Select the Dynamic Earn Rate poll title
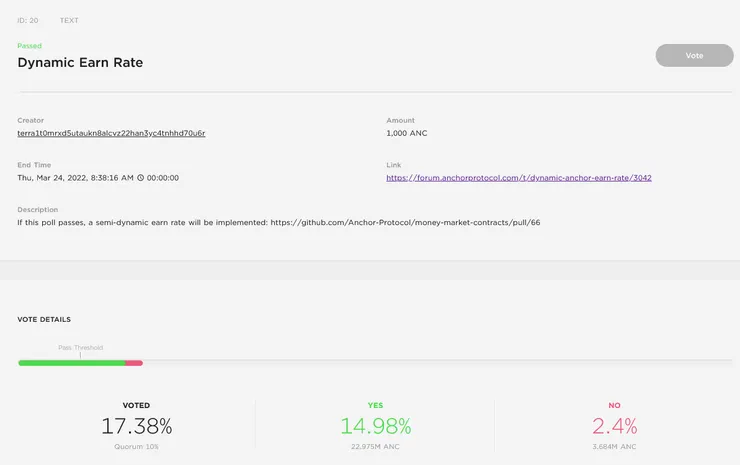Viewport: 740px width, 465px height. point(80,62)
